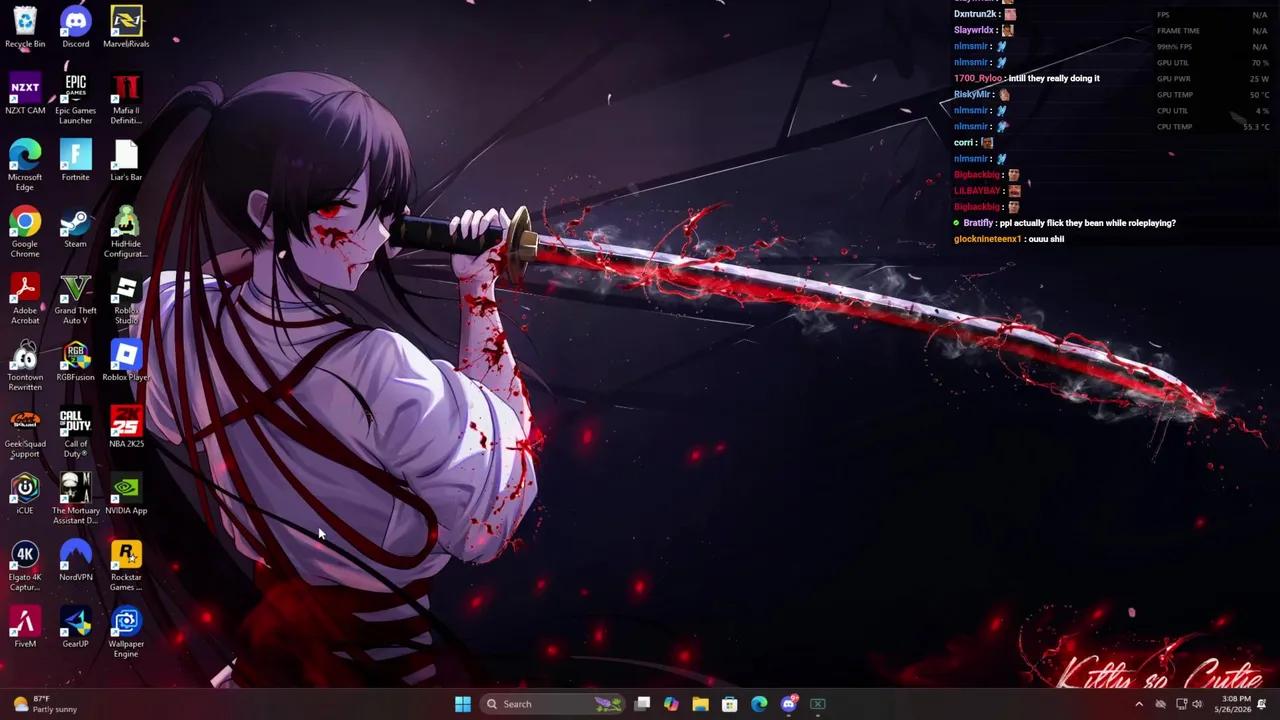Screen dimensions: 1280x720
Task: Open the Xbox Game Bar taskbar icon
Action: click(x=817, y=704)
